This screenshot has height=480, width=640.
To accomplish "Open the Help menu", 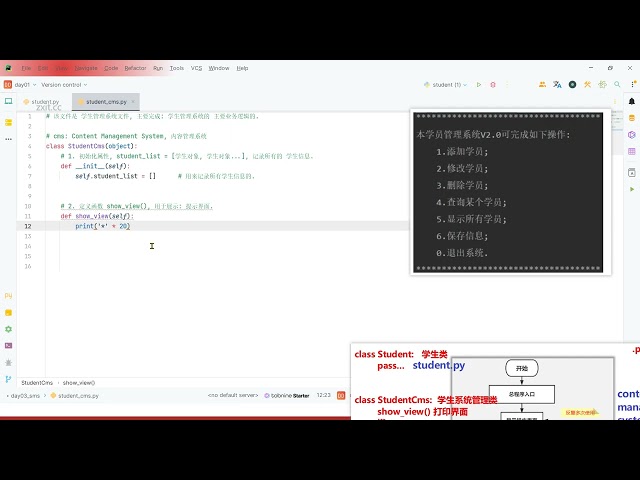I will click(242, 68).
